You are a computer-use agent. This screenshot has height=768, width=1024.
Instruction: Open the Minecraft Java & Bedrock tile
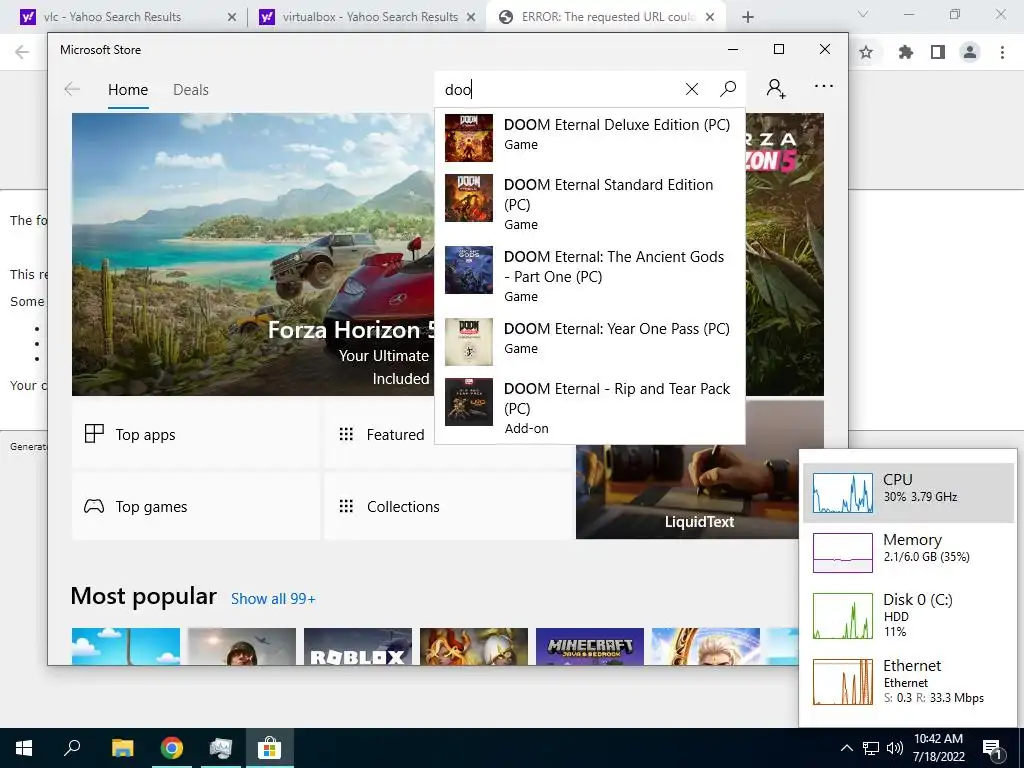click(590, 647)
